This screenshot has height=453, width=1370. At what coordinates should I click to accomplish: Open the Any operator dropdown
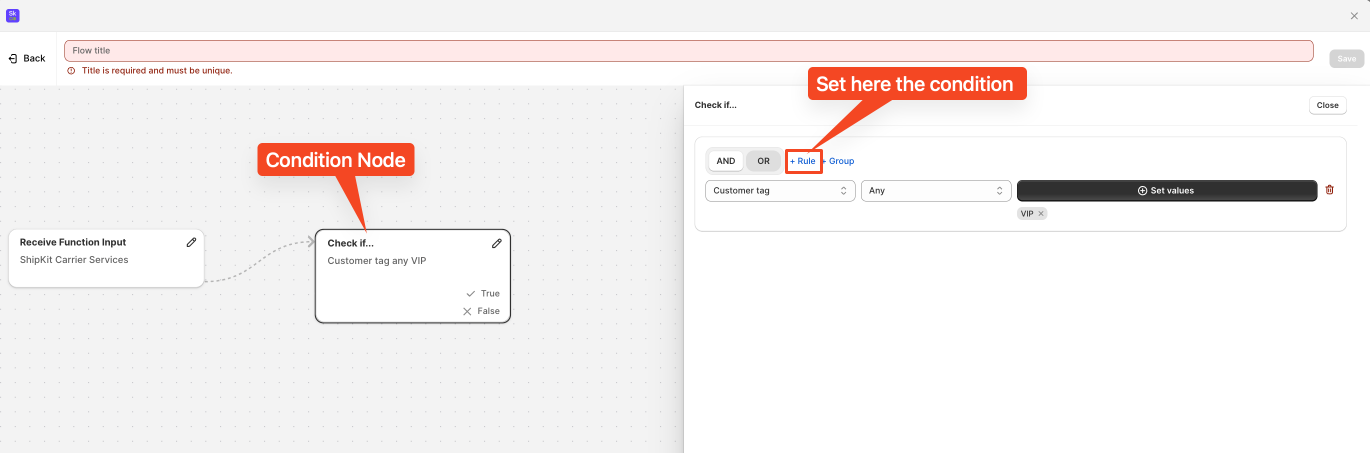pos(935,191)
